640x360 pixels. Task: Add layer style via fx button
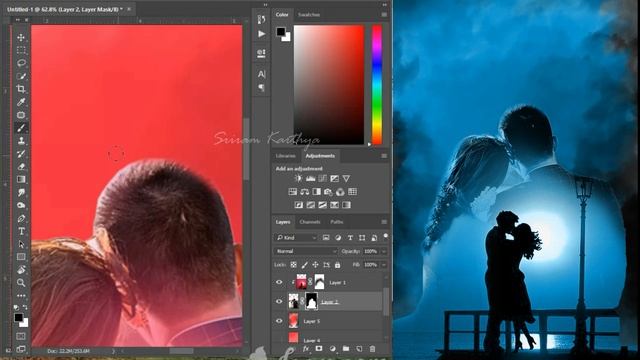(306, 349)
